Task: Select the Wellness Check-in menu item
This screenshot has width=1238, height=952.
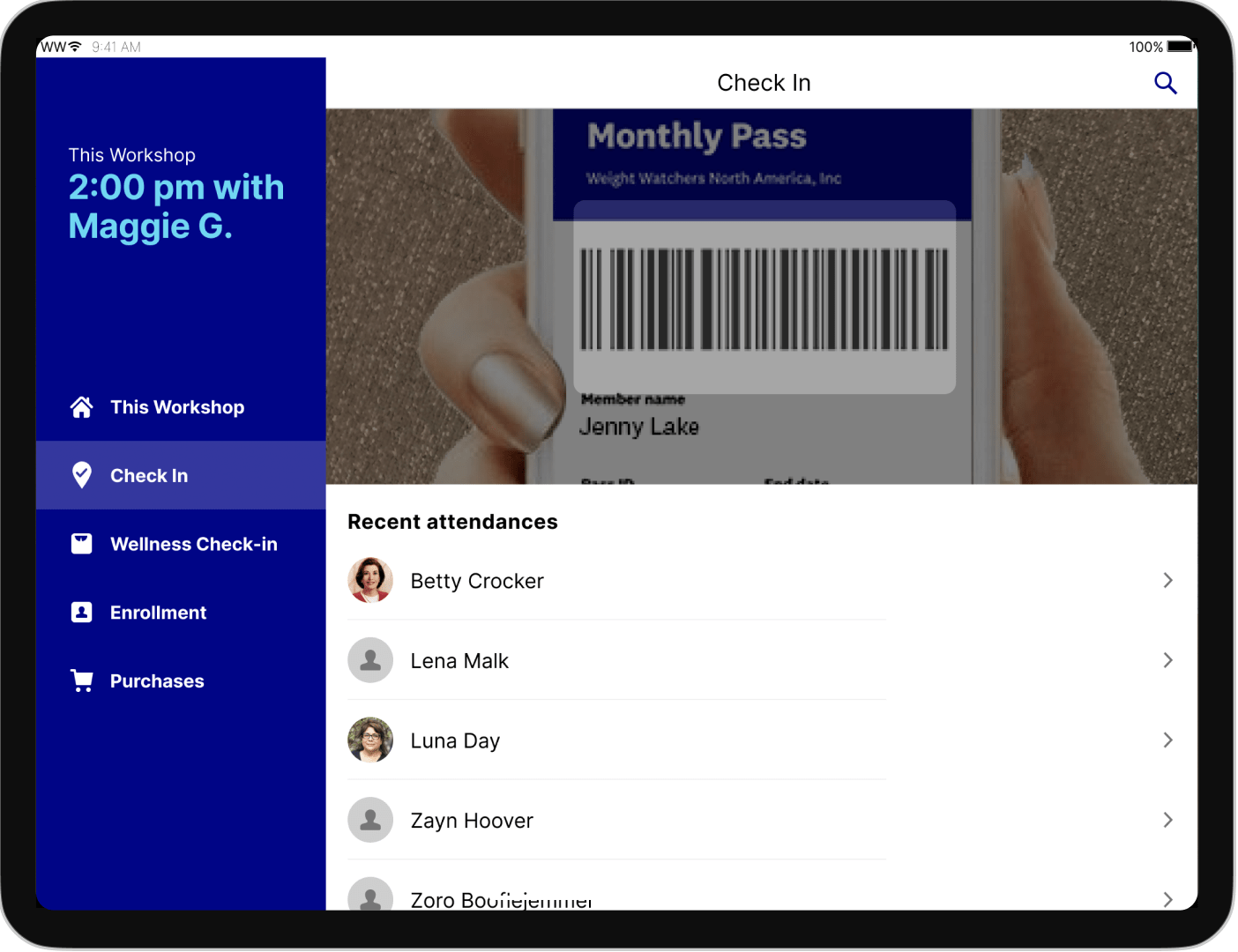Action: [x=193, y=544]
